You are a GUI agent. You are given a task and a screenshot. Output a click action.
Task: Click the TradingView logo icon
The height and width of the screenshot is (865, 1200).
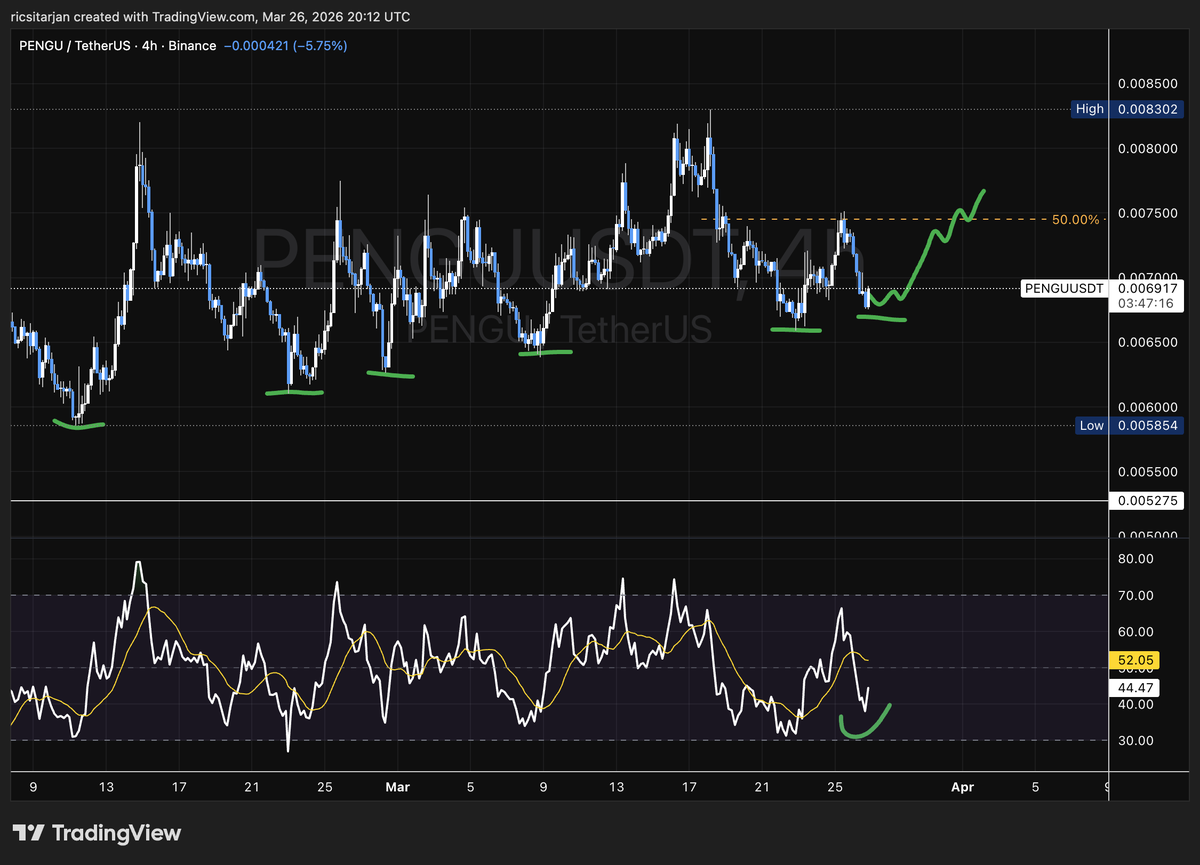[x=28, y=832]
